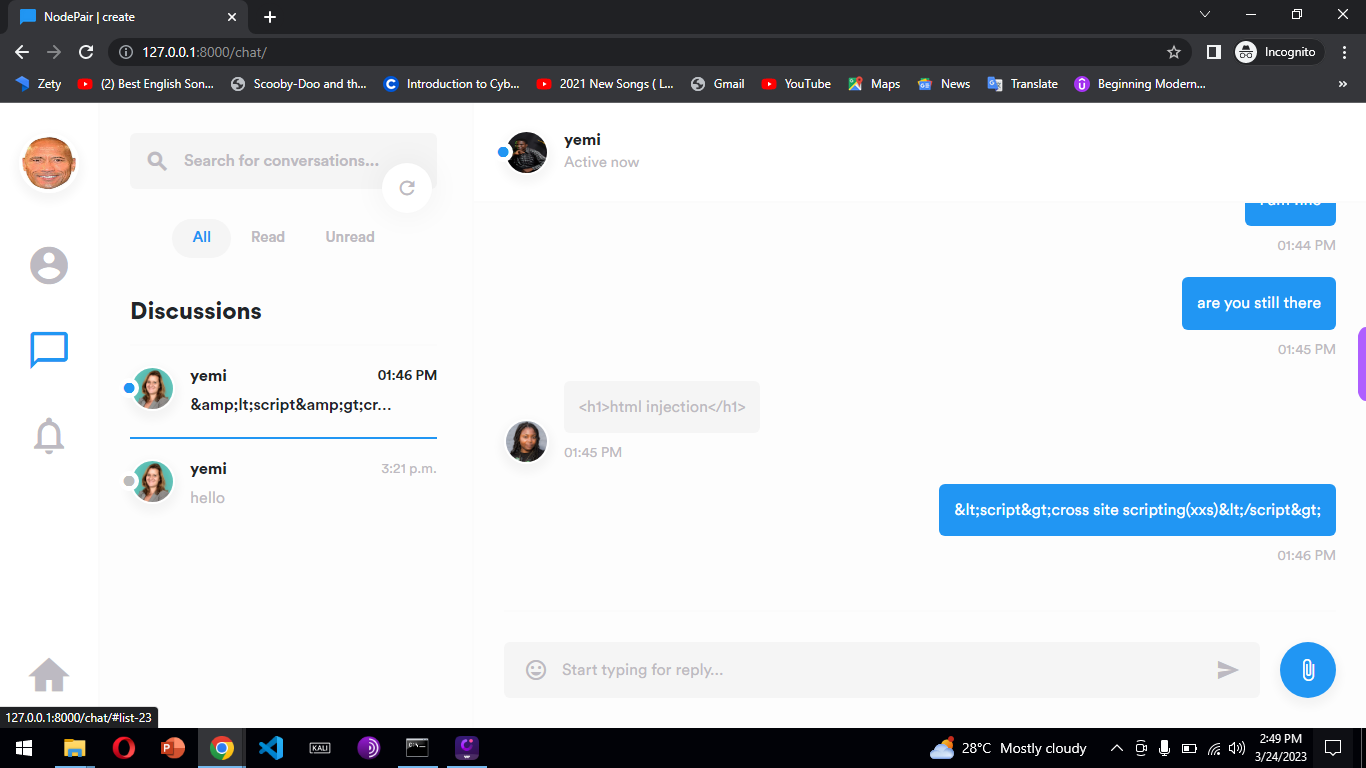Expand the hidden bookmarks overflow chevron
Screen dimensions: 1366x768
pyautogui.click(x=1342, y=84)
